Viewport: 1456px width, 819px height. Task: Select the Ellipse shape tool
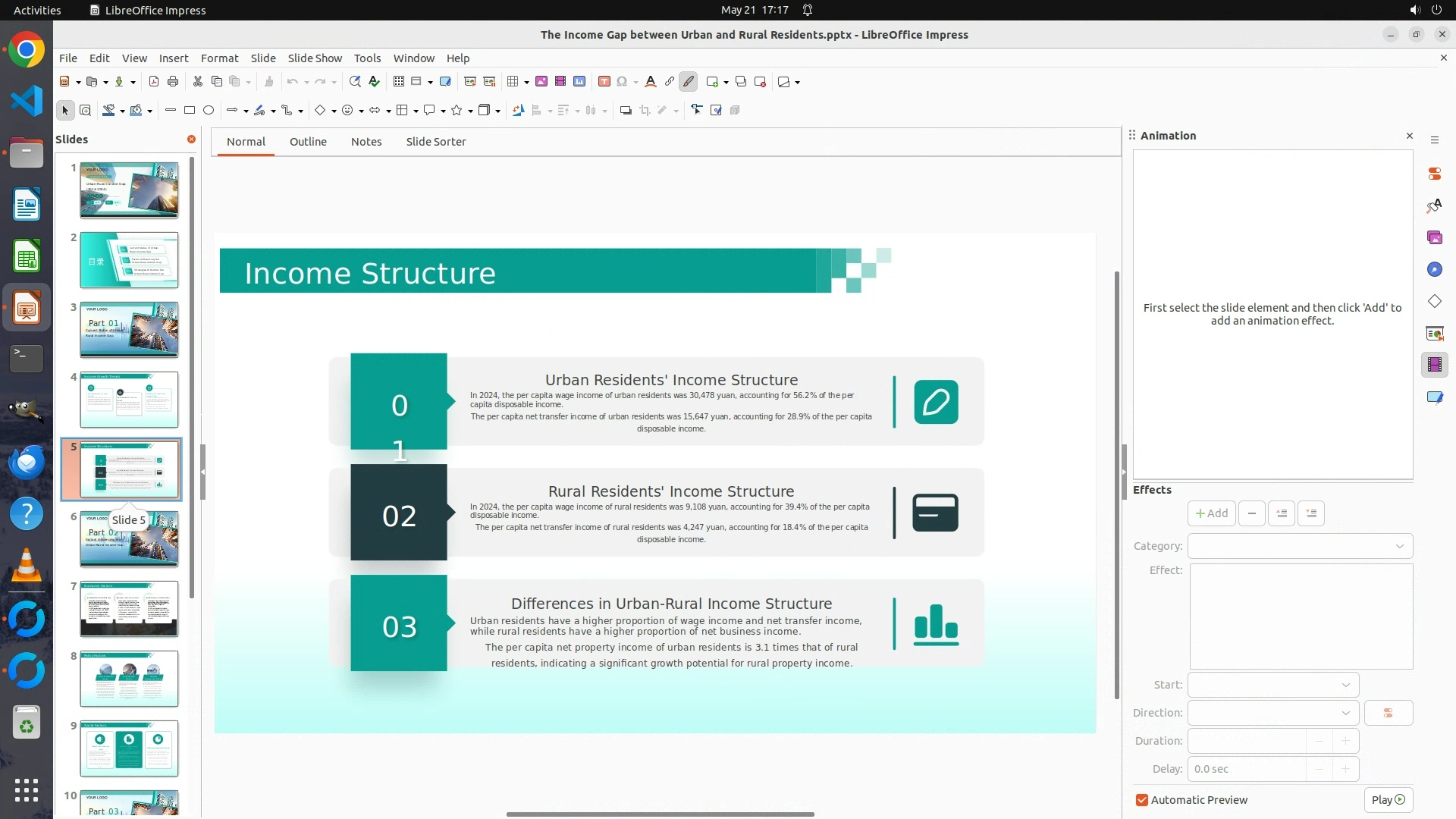tap(209, 111)
